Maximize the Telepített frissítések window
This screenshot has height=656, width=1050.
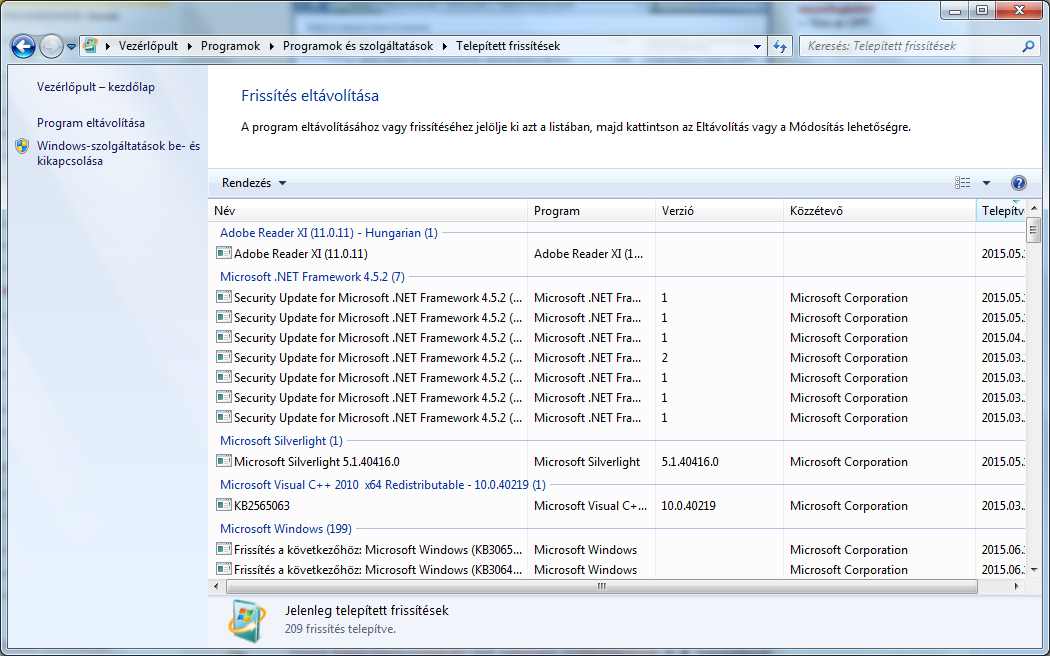[982, 10]
